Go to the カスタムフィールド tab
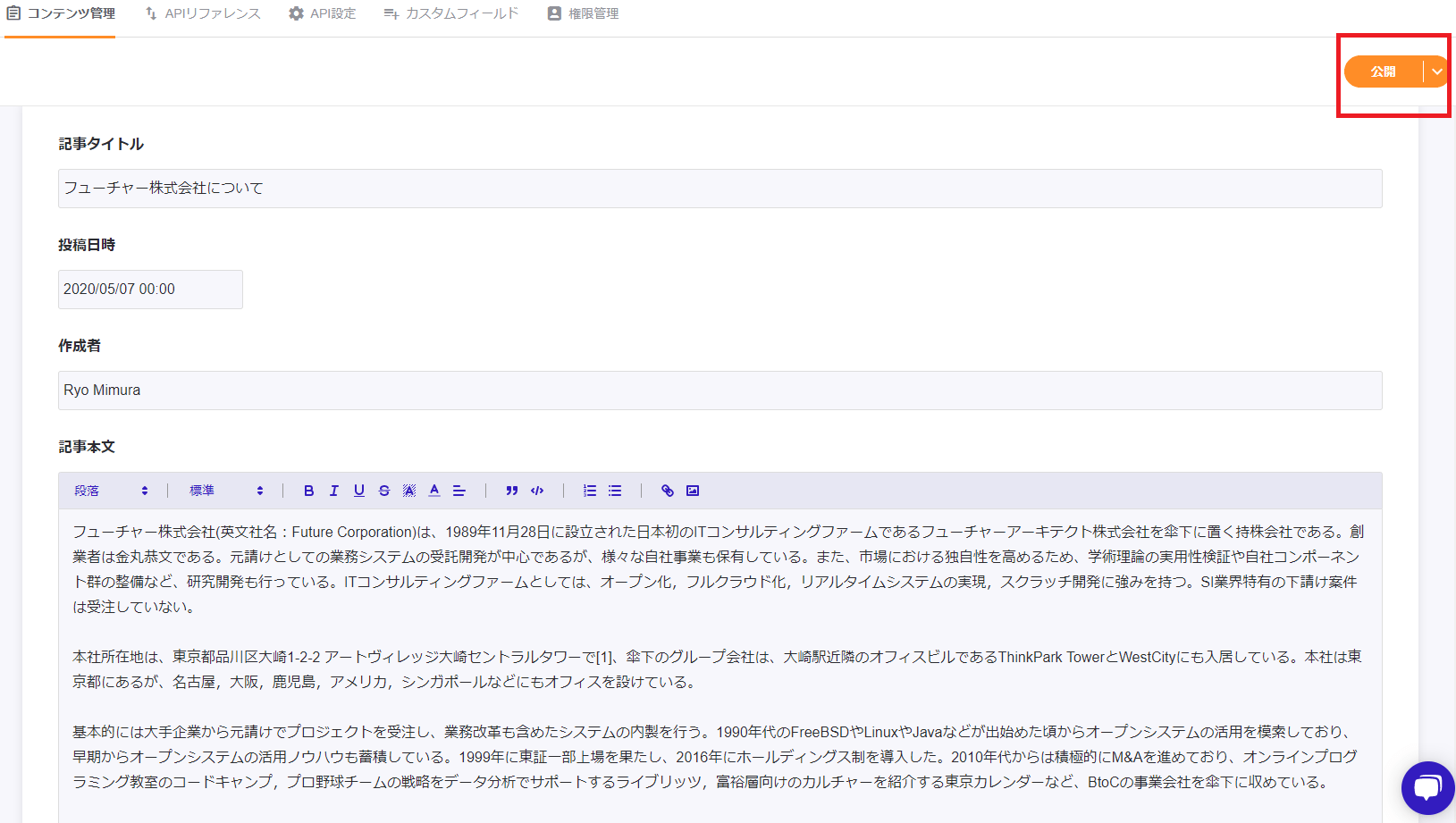The width and height of the screenshot is (1456, 823). tap(451, 13)
